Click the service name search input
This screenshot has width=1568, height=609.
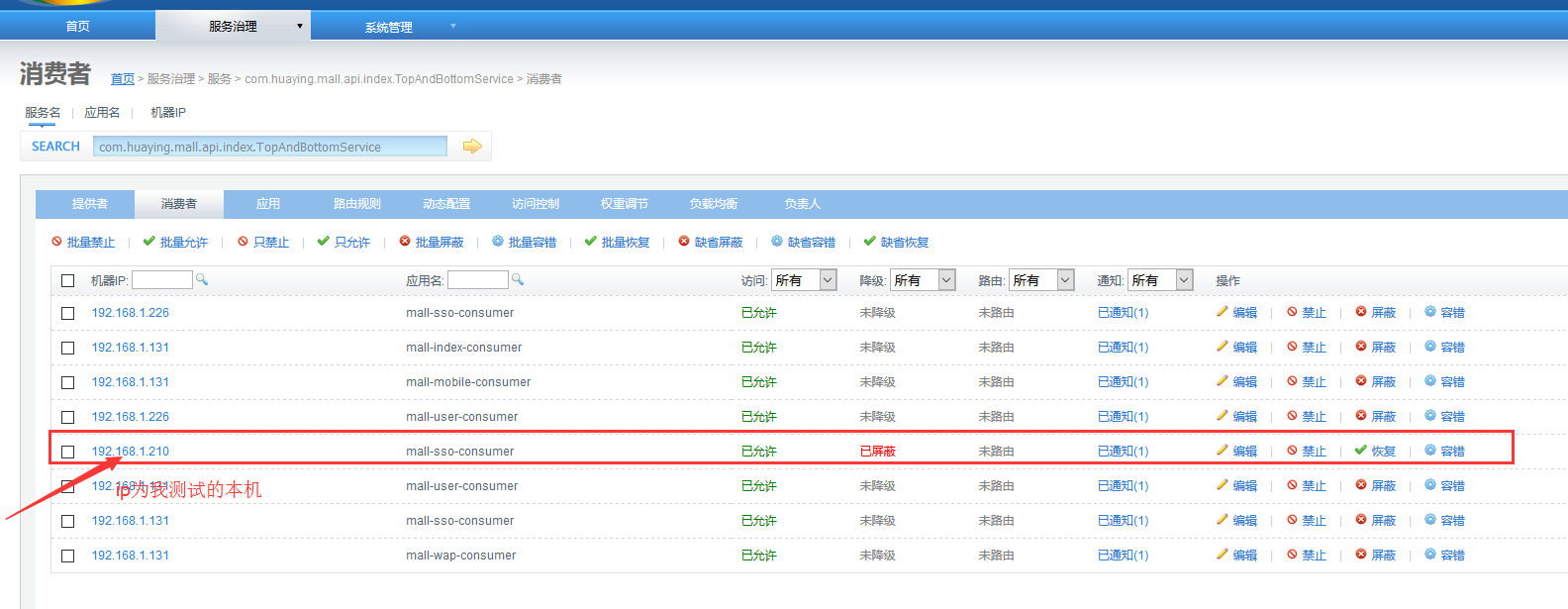(270, 147)
